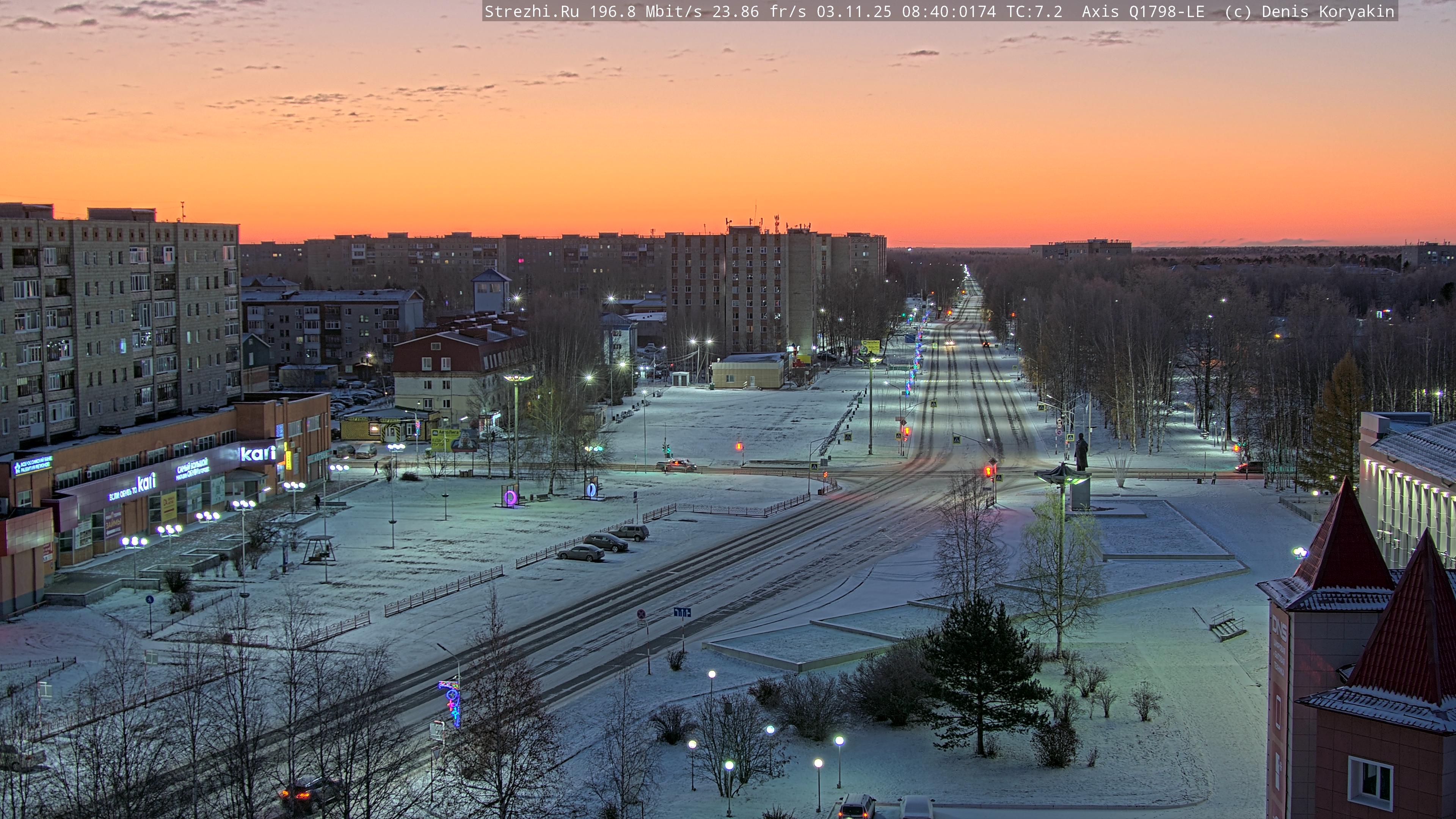Click the Axis Q1798-LE camera label
This screenshot has width=1456, height=819.
(1143, 12)
